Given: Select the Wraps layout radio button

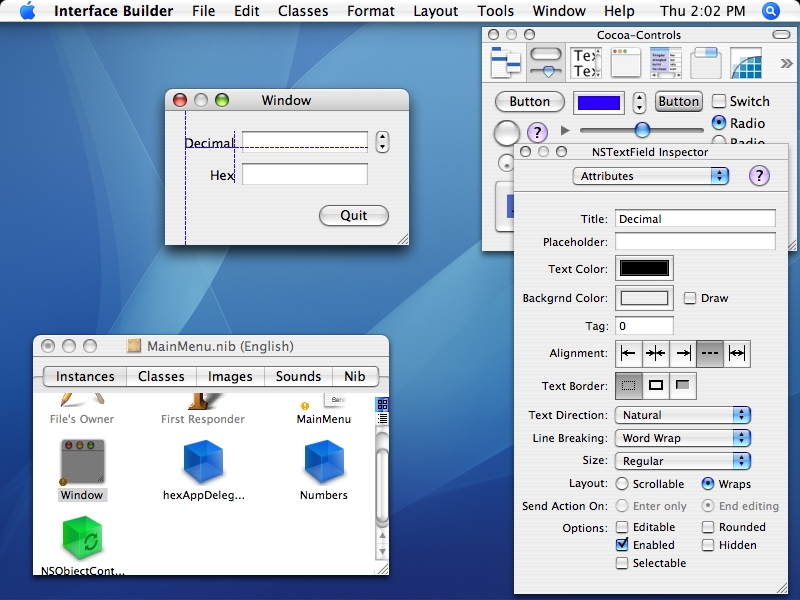Looking at the screenshot, I should (x=708, y=483).
